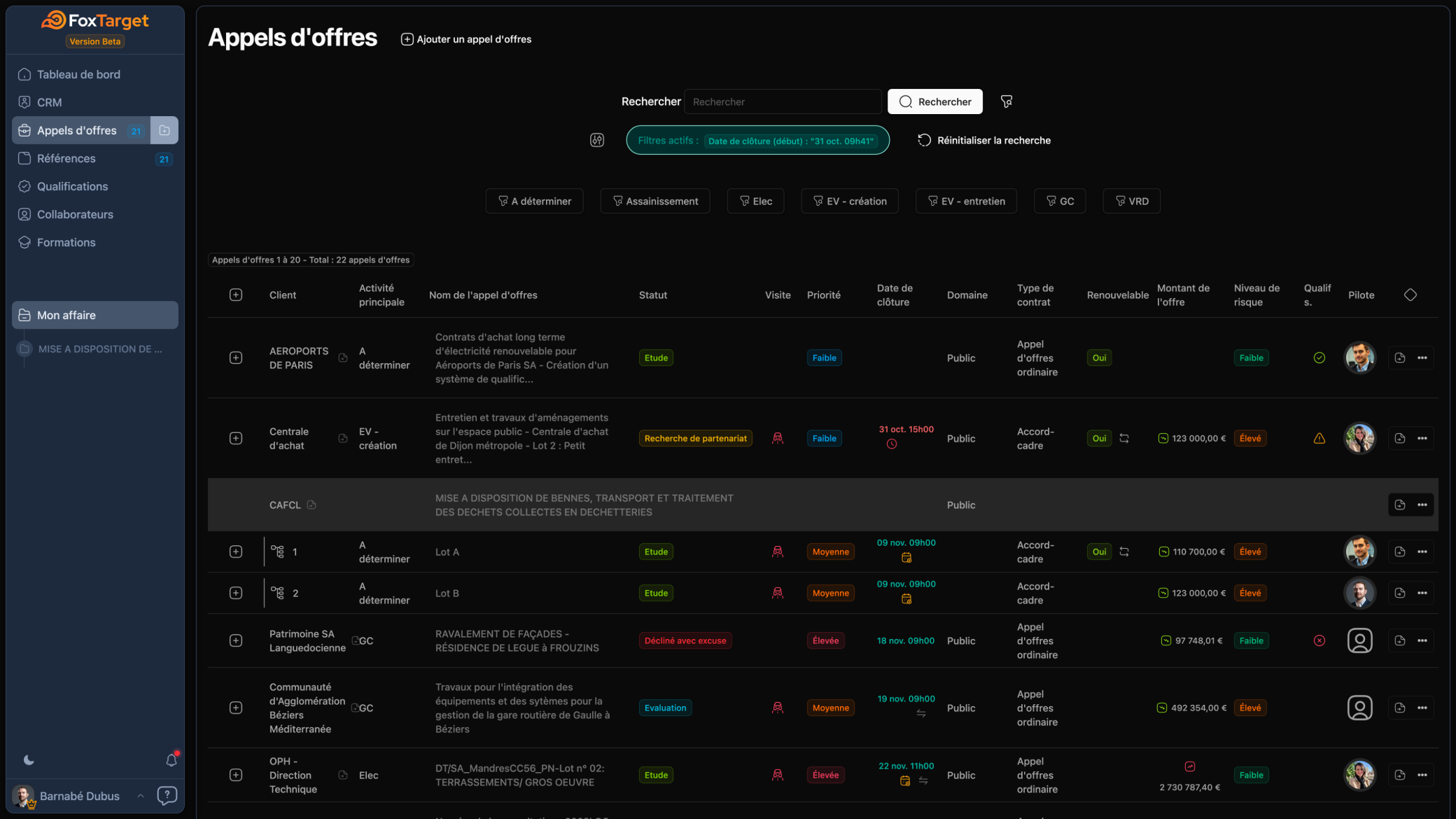Open the advanced filter funnel icon
This screenshot has width=1456, height=819.
[x=1007, y=101]
